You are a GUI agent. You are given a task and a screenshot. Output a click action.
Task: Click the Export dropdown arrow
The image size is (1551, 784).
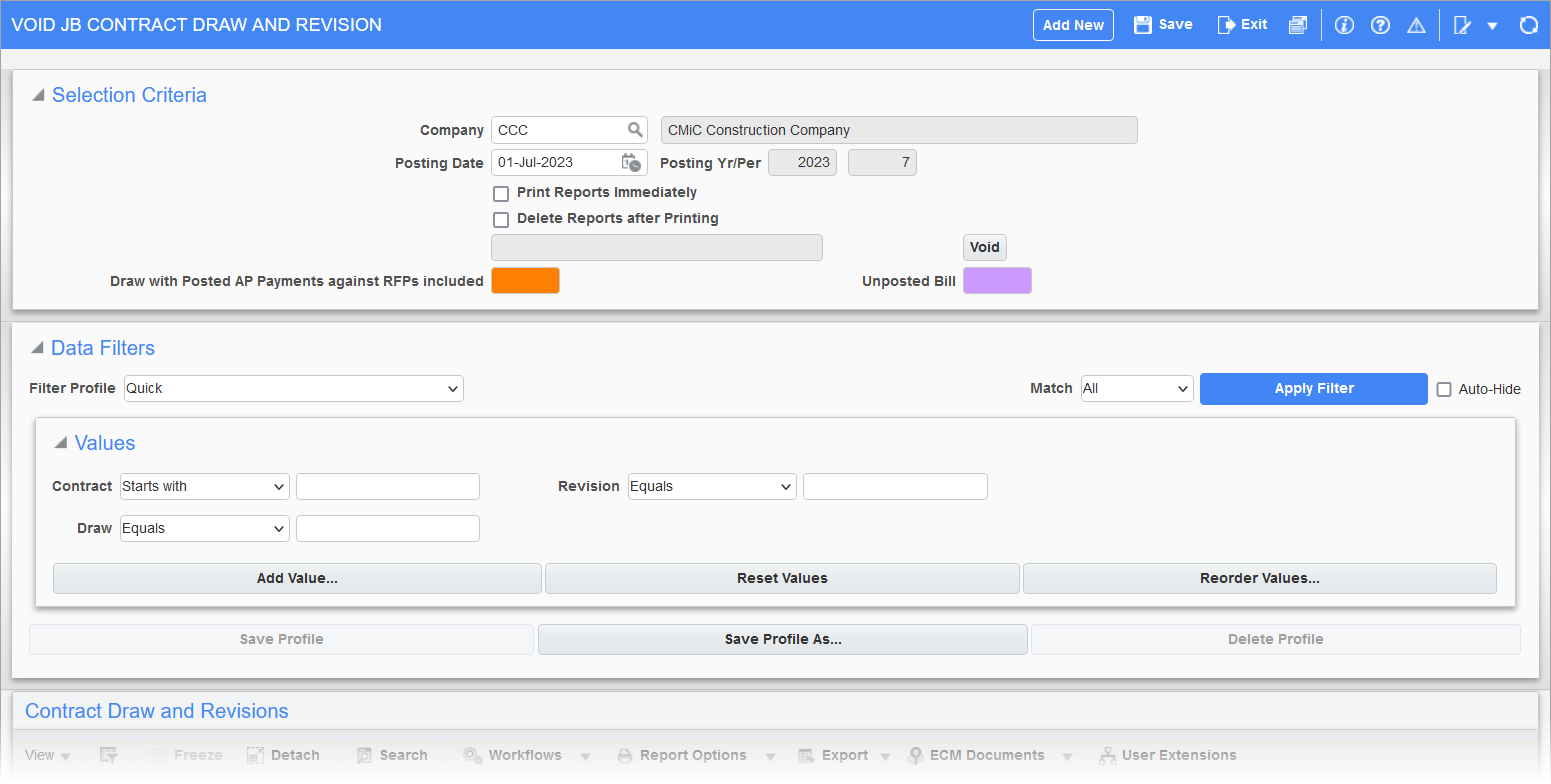887,756
